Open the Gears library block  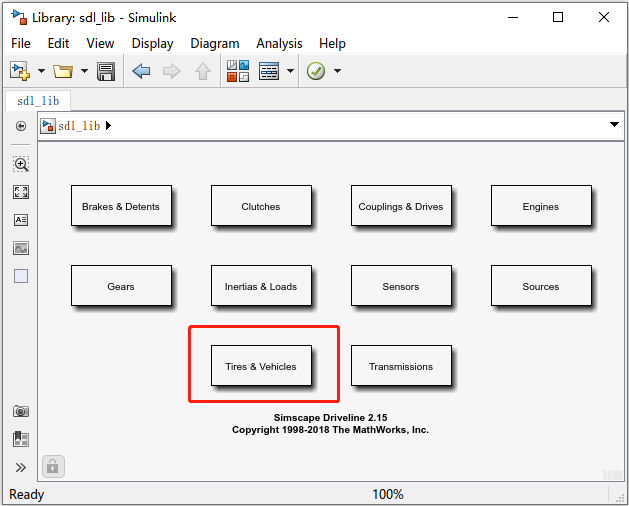[x=121, y=286]
